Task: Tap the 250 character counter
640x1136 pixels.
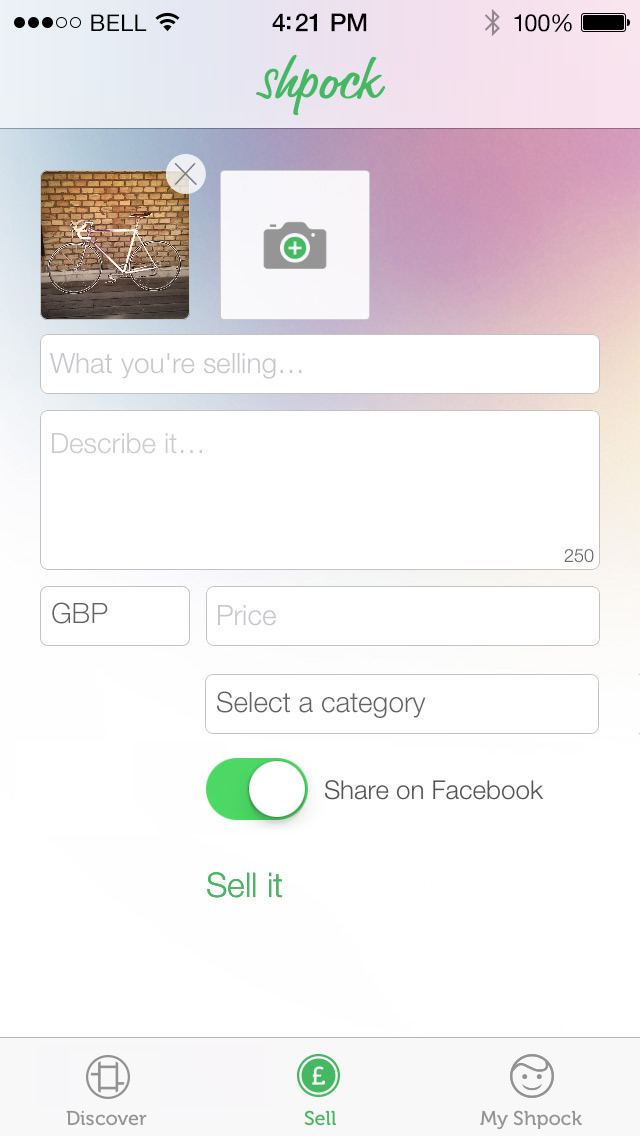Action: (578, 556)
